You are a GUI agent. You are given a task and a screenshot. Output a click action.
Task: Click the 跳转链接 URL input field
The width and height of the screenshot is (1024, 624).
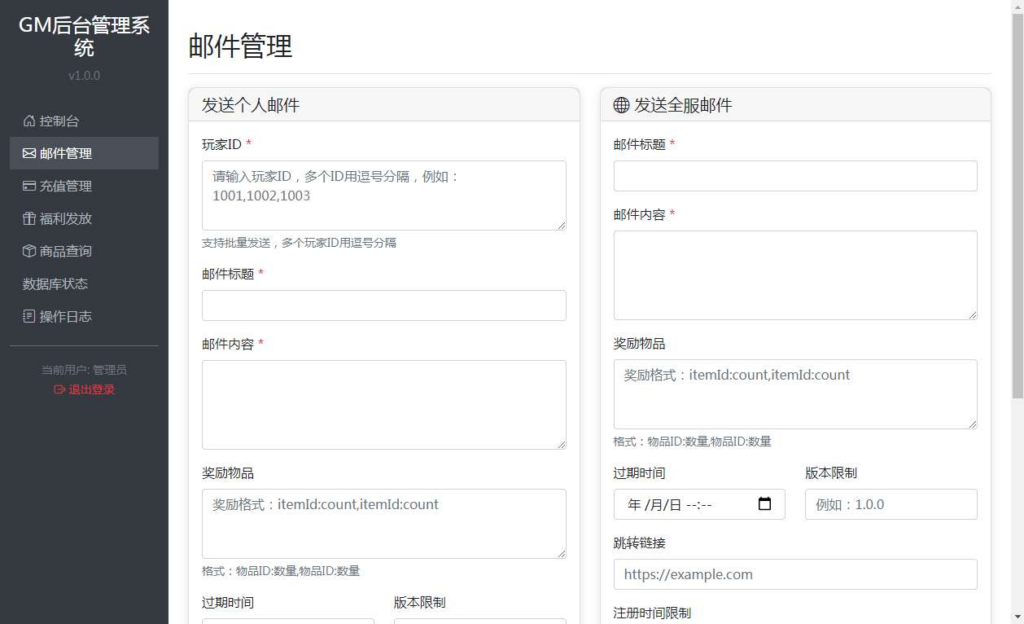click(x=794, y=574)
